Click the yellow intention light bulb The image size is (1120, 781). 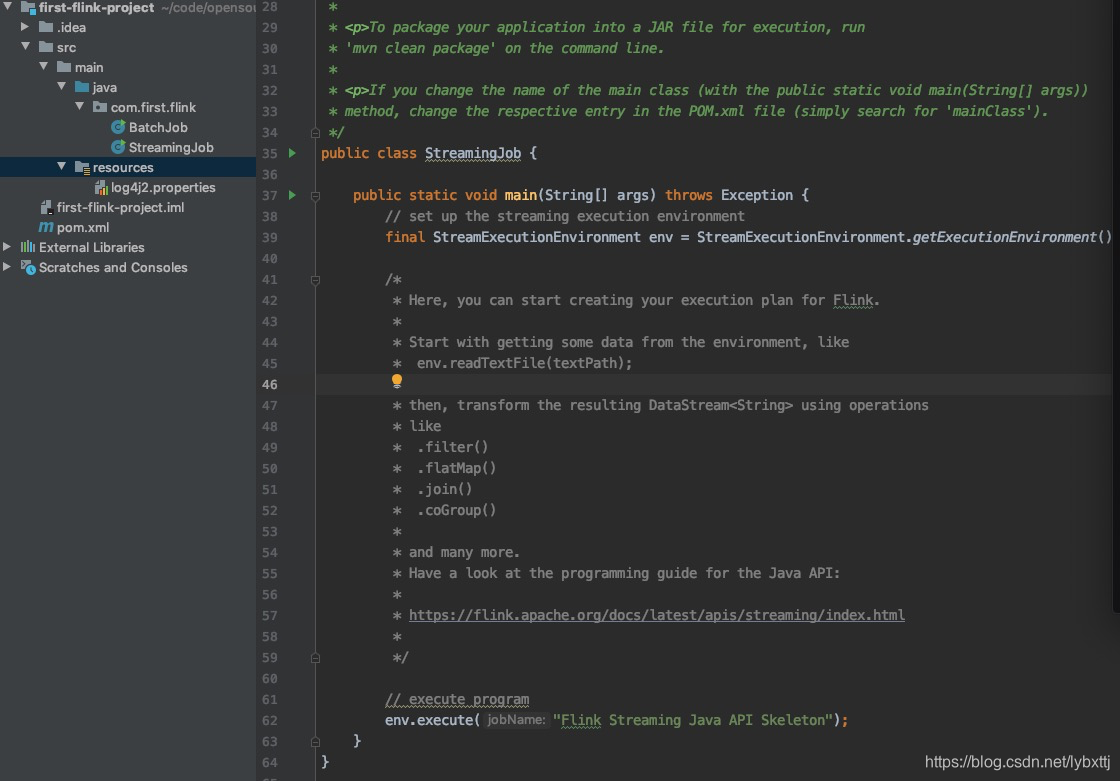point(396,381)
